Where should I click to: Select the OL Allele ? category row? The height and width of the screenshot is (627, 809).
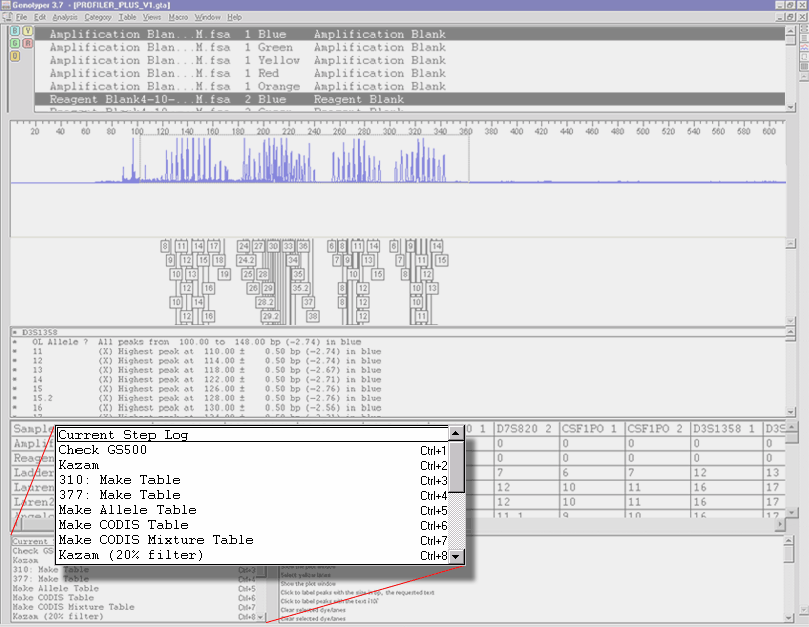398,342
